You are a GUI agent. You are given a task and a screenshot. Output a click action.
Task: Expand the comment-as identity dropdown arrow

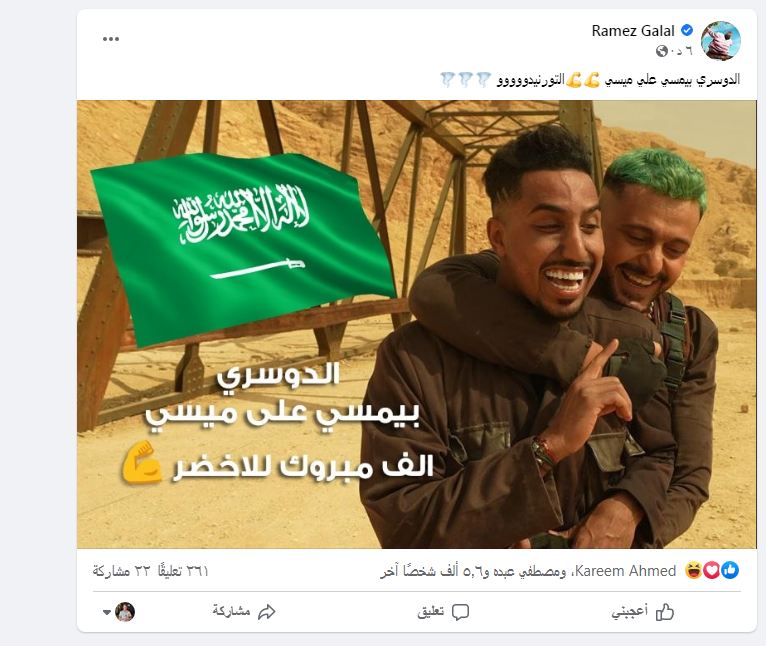click(x=107, y=612)
